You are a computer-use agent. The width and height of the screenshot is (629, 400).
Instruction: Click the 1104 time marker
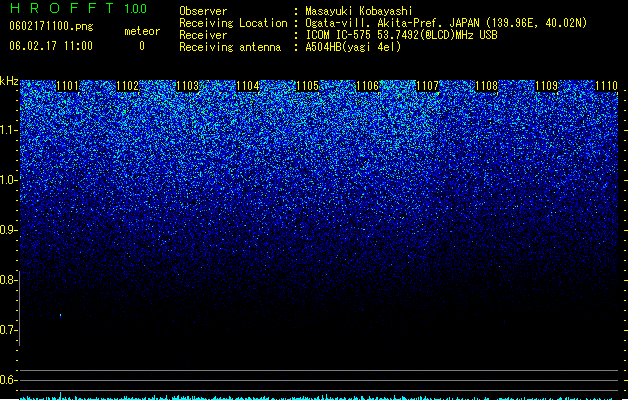click(248, 86)
